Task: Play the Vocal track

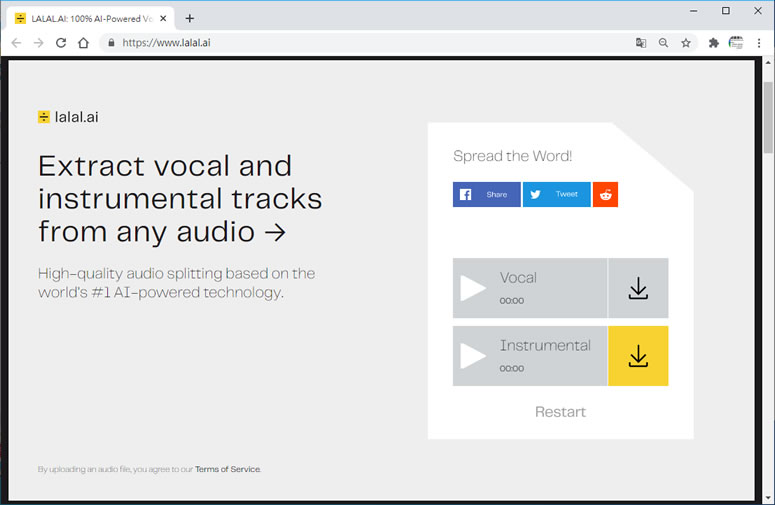Action: [473, 288]
